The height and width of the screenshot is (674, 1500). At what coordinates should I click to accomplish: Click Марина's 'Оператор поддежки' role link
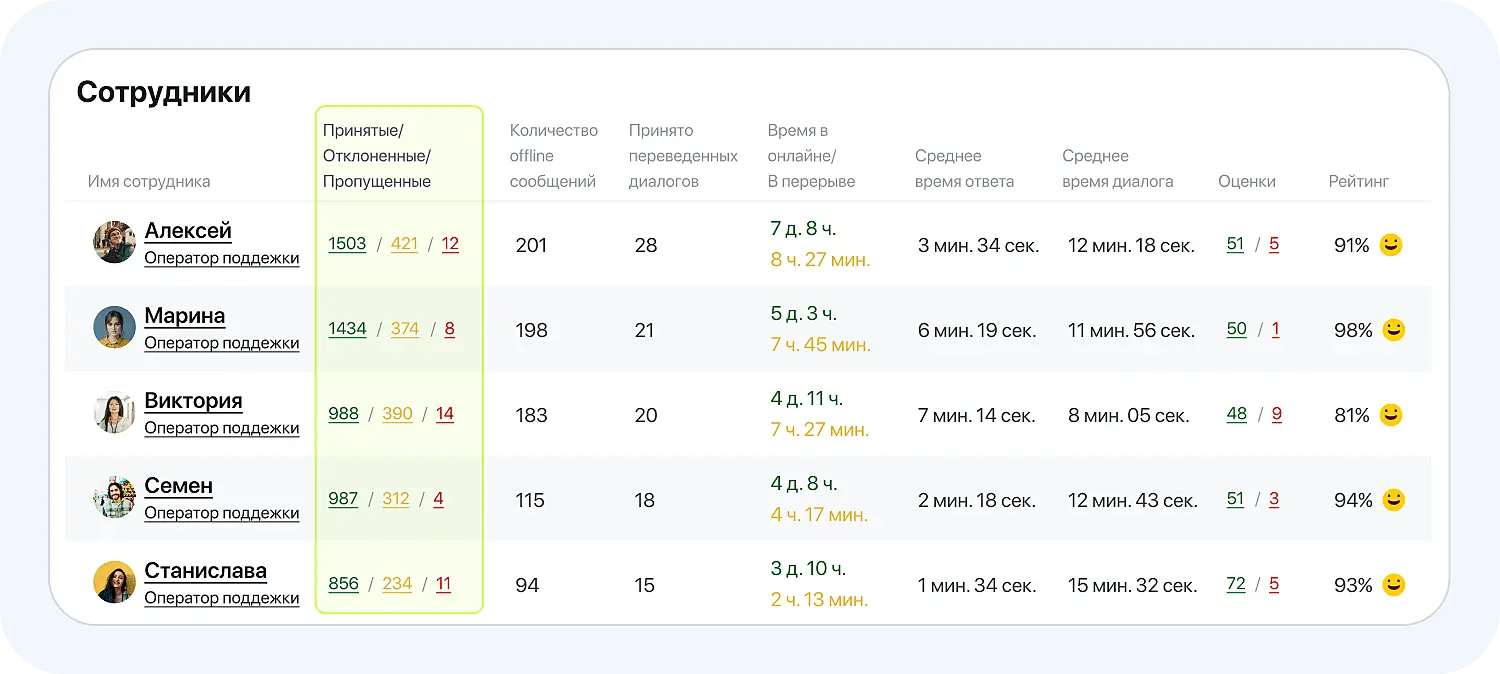click(221, 343)
